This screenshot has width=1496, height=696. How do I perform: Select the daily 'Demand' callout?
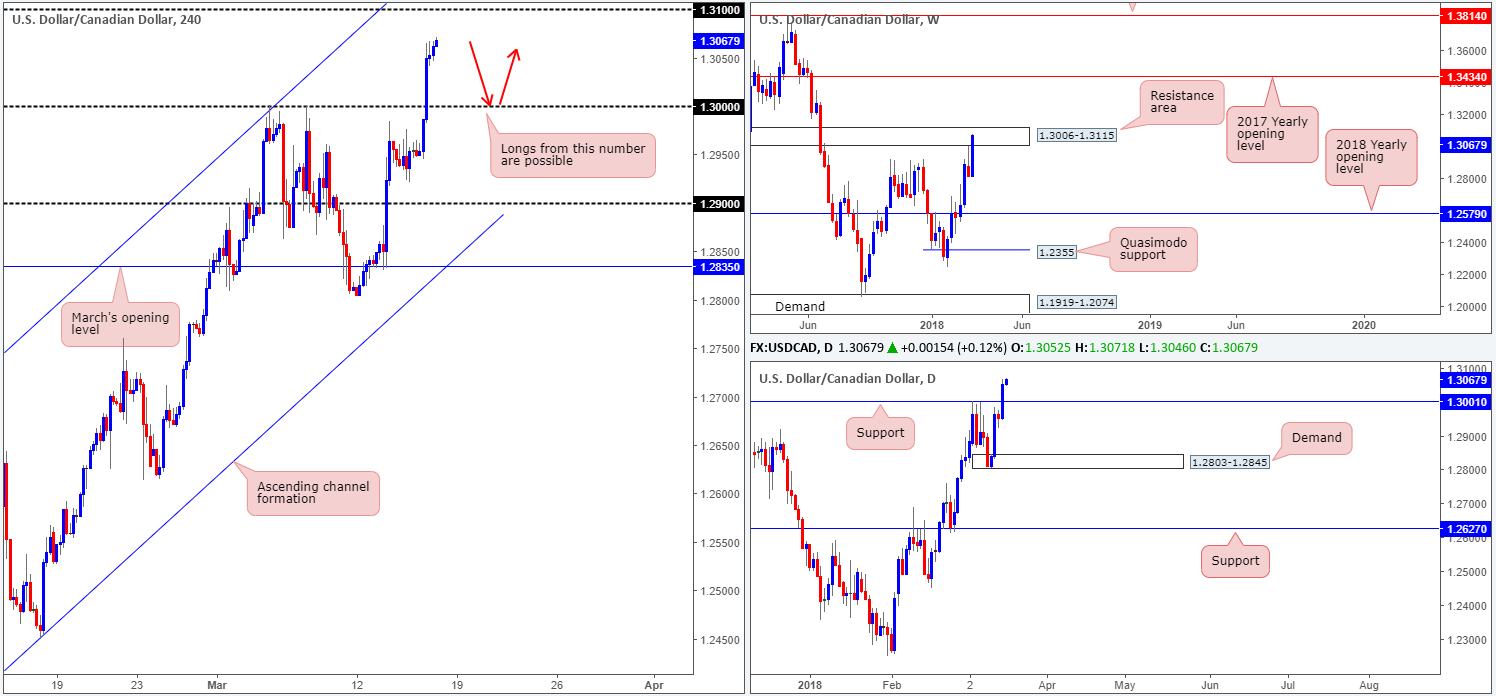coord(1316,437)
